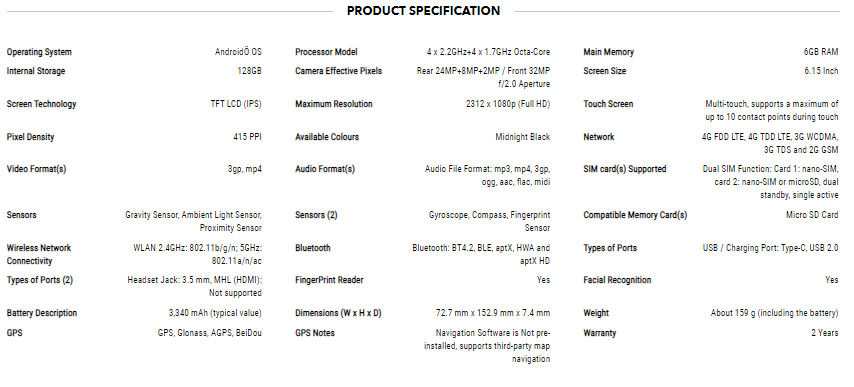Select the Midnight Black colour value

click(x=523, y=137)
